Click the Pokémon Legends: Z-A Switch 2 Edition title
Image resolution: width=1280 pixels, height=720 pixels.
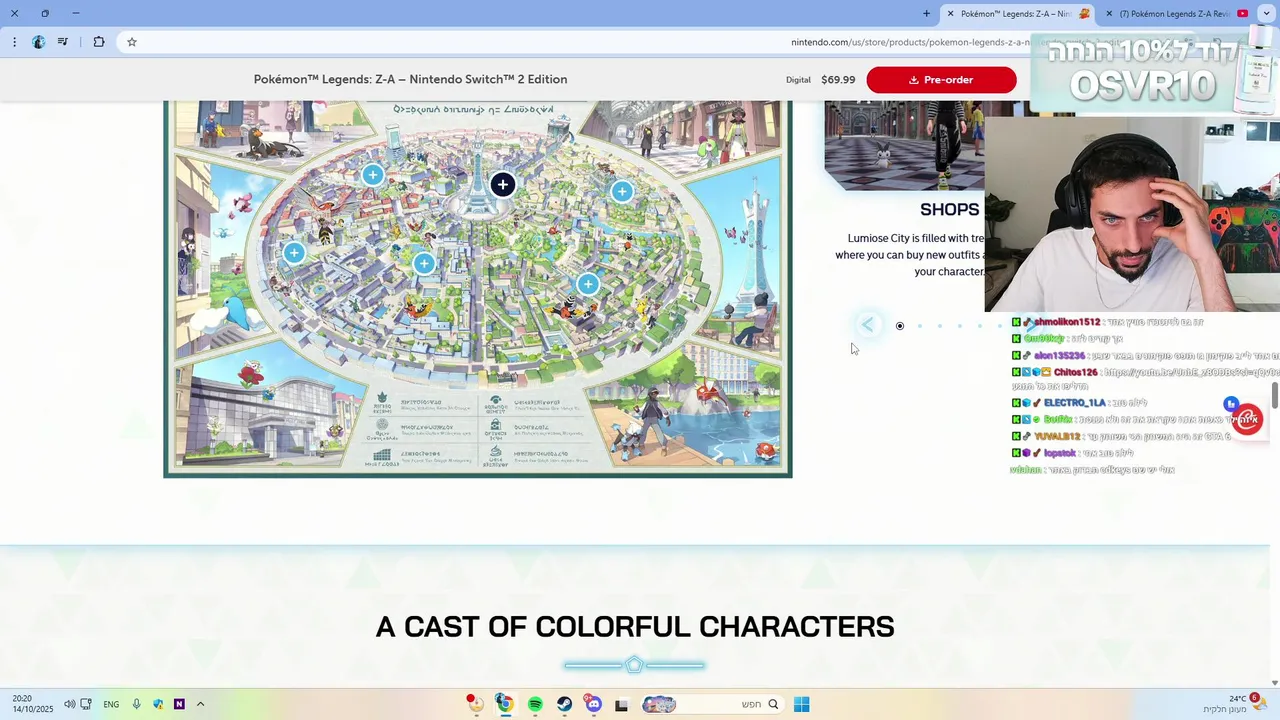tap(410, 80)
